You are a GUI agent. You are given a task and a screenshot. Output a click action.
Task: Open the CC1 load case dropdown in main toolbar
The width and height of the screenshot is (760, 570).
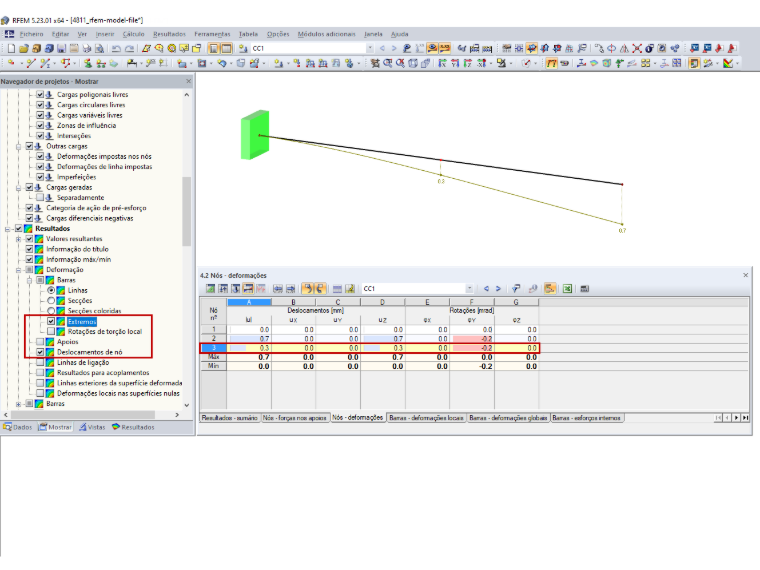[x=370, y=48]
